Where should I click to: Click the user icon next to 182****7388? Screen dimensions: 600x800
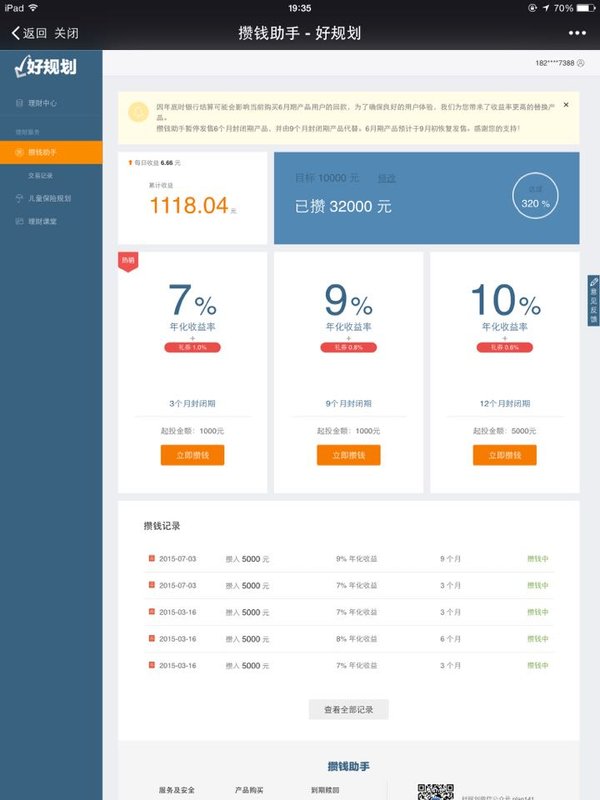[x=580, y=63]
